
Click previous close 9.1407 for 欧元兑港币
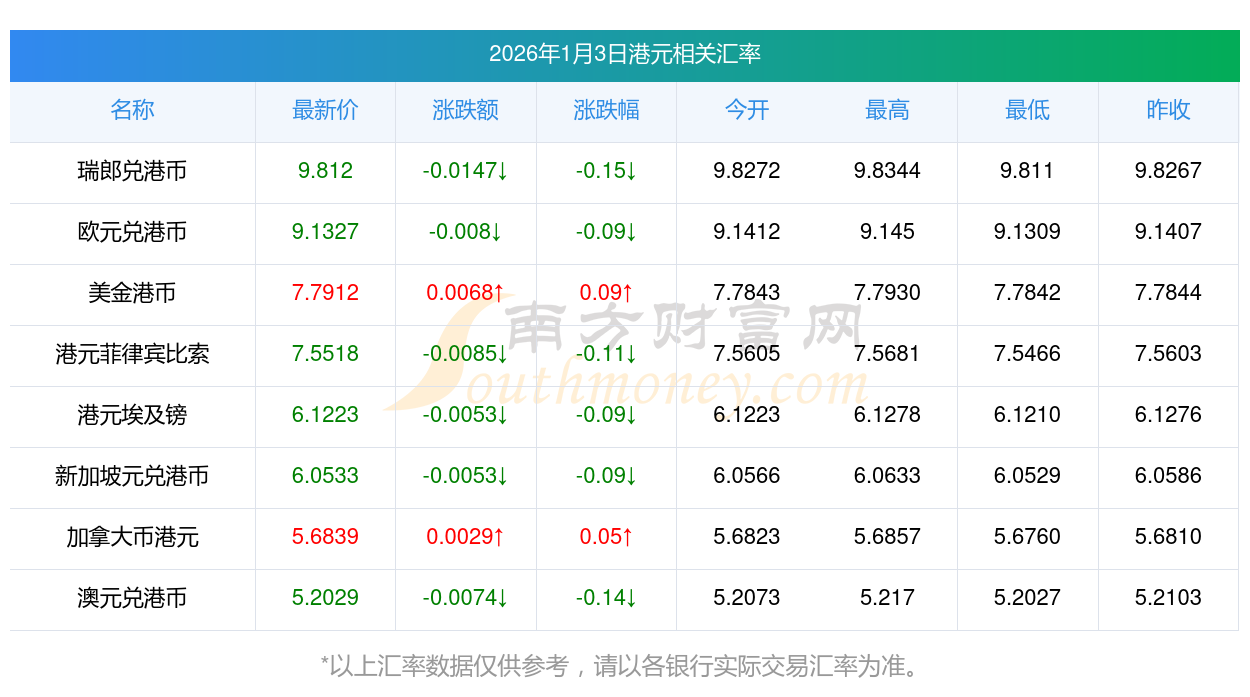pyautogui.click(x=1168, y=232)
